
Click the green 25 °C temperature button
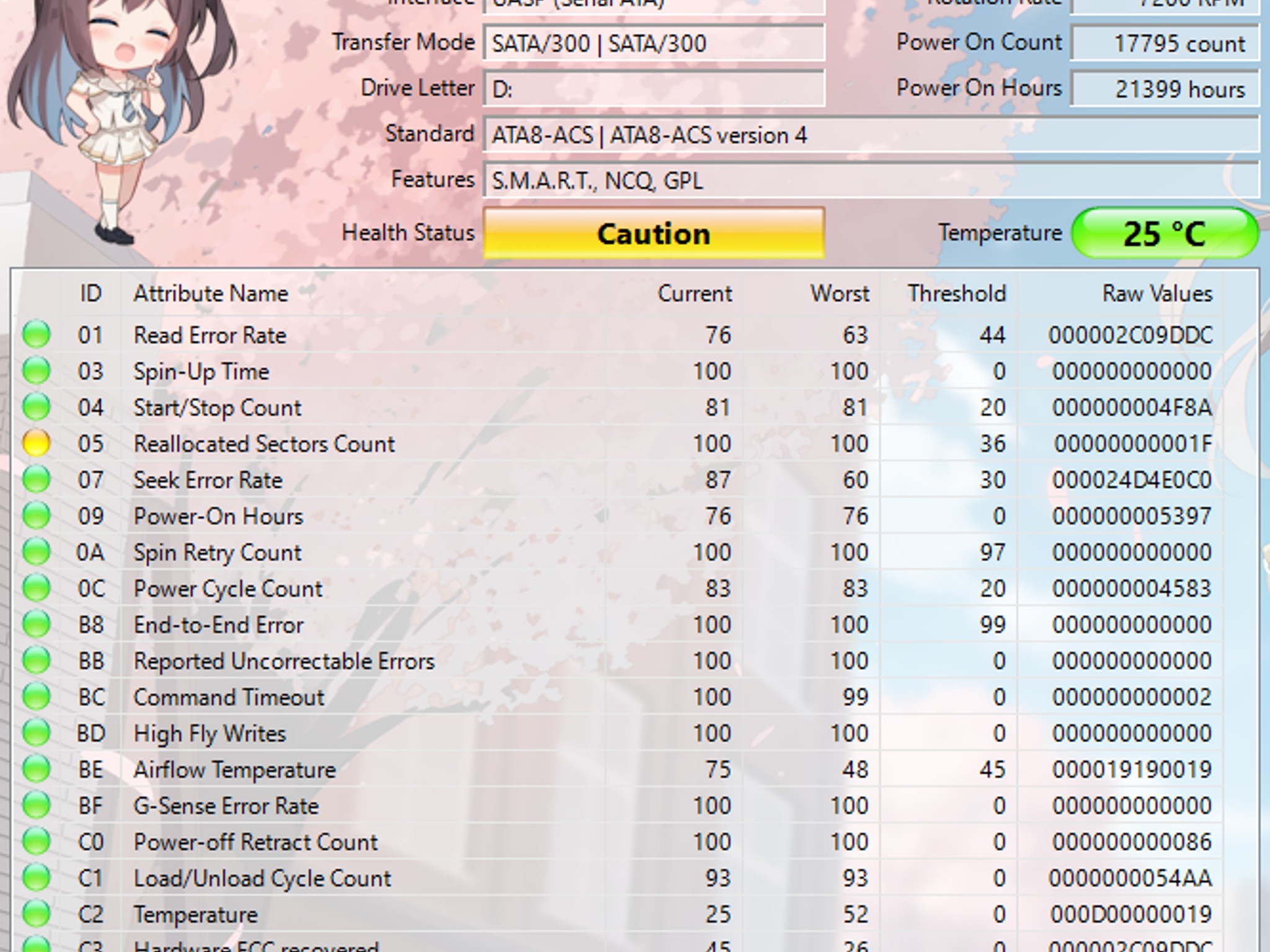pyautogui.click(x=1165, y=233)
